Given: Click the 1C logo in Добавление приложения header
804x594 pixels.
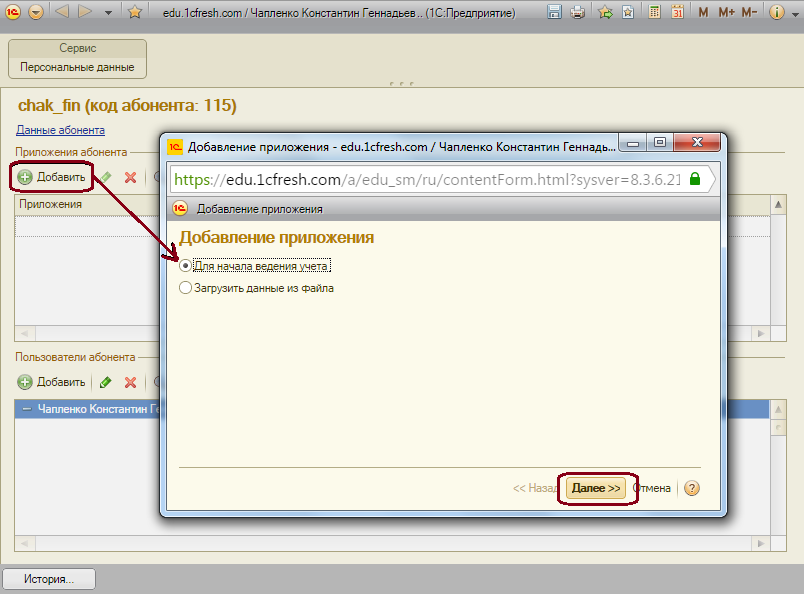Looking at the screenshot, I should (x=180, y=208).
